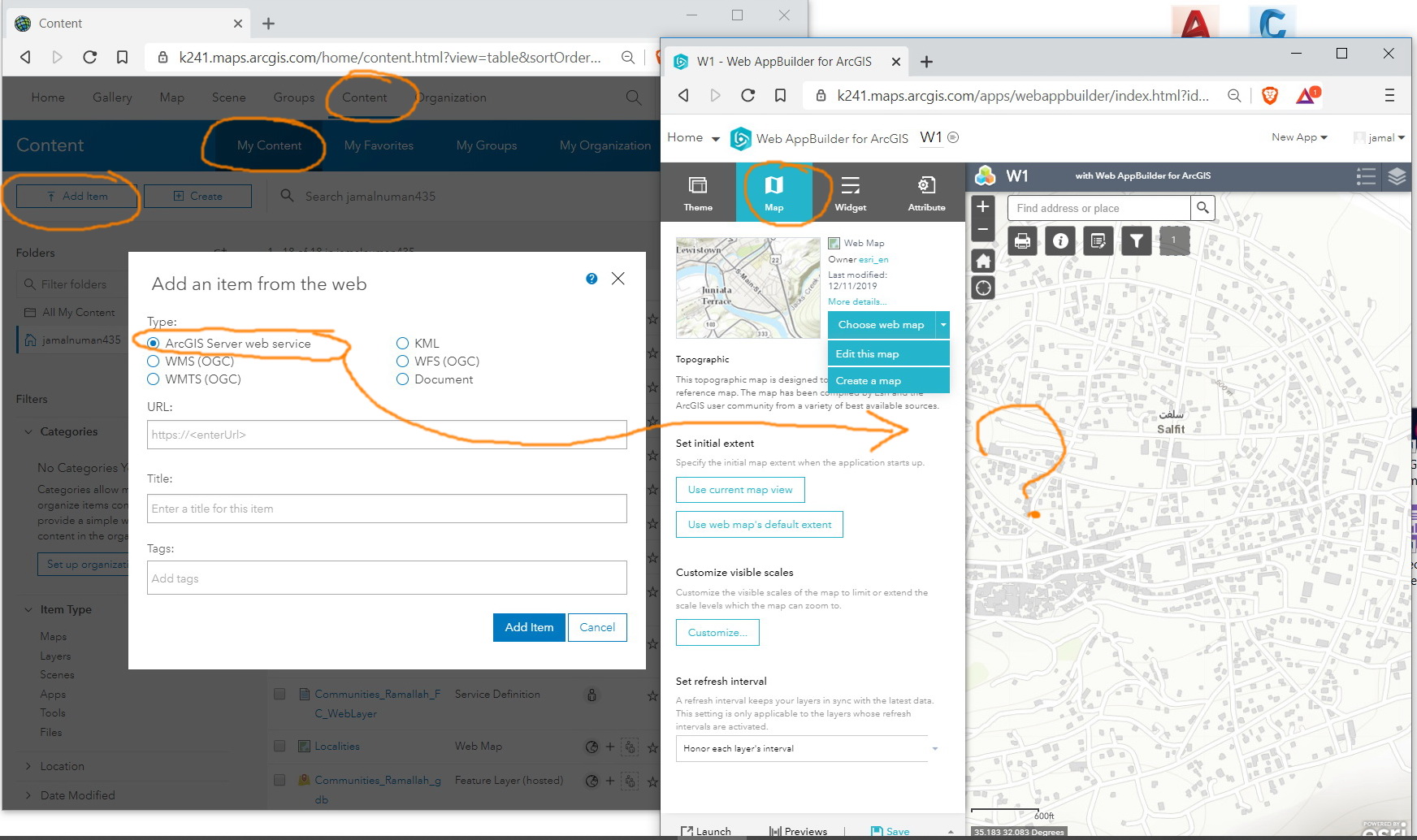This screenshot has width=1417, height=840.
Task: Run the address search magnifier button
Action: (x=1202, y=208)
